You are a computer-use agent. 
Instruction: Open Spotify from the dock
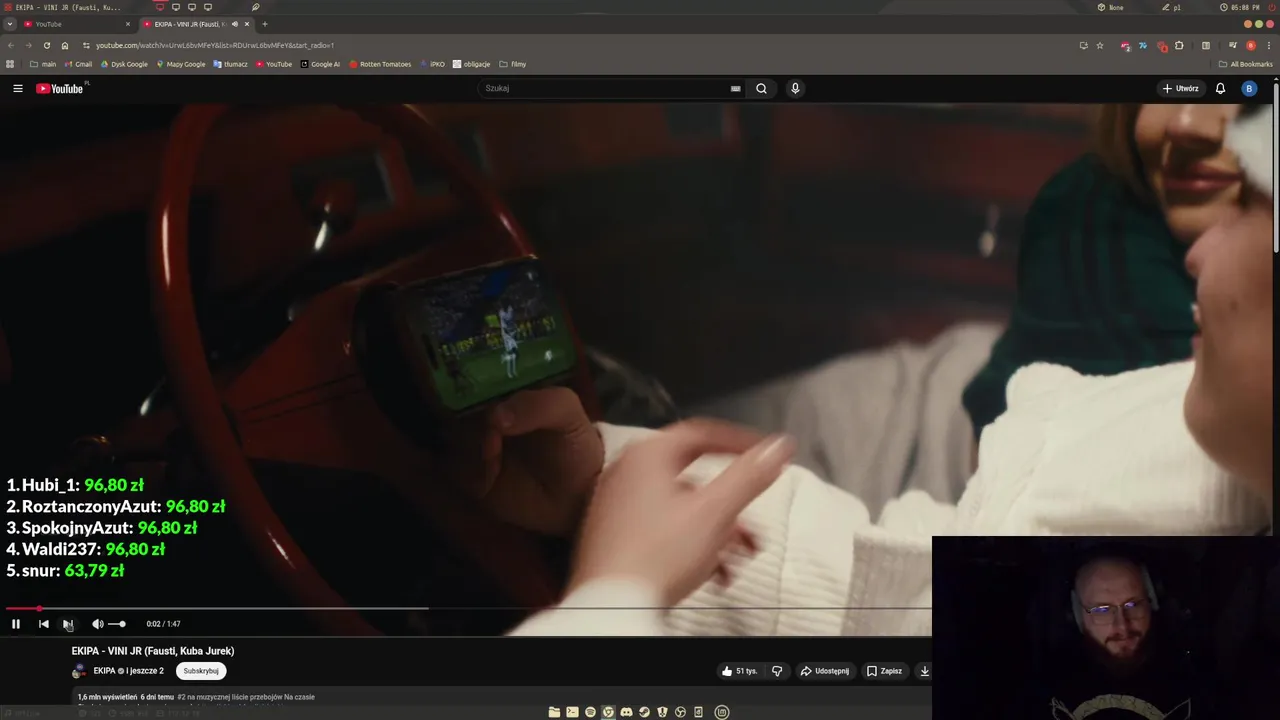pyautogui.click(x=590, y=712)
